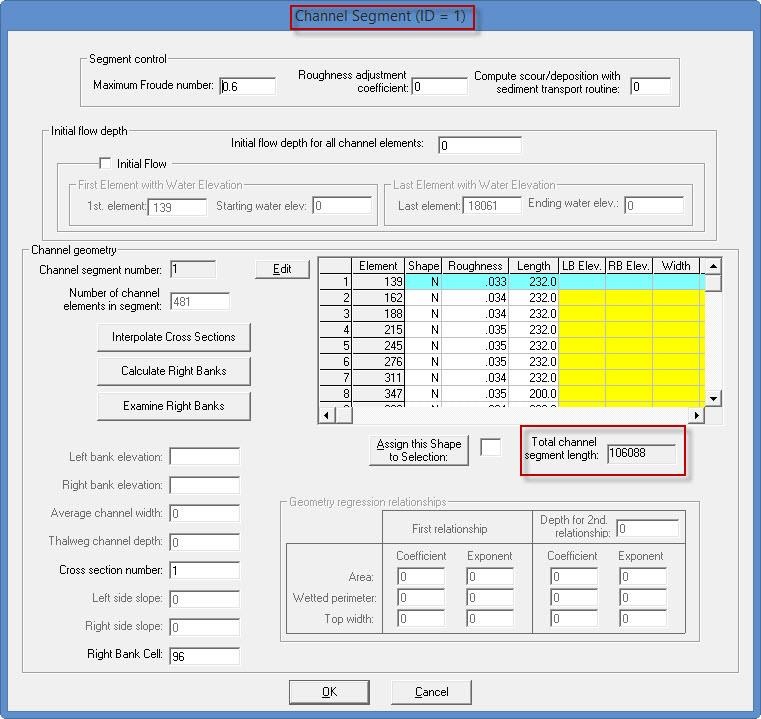Click the Maximum Froude number field
Image resolution: width=761 pixels, height=719 pixels.
[x=247, y=86]
